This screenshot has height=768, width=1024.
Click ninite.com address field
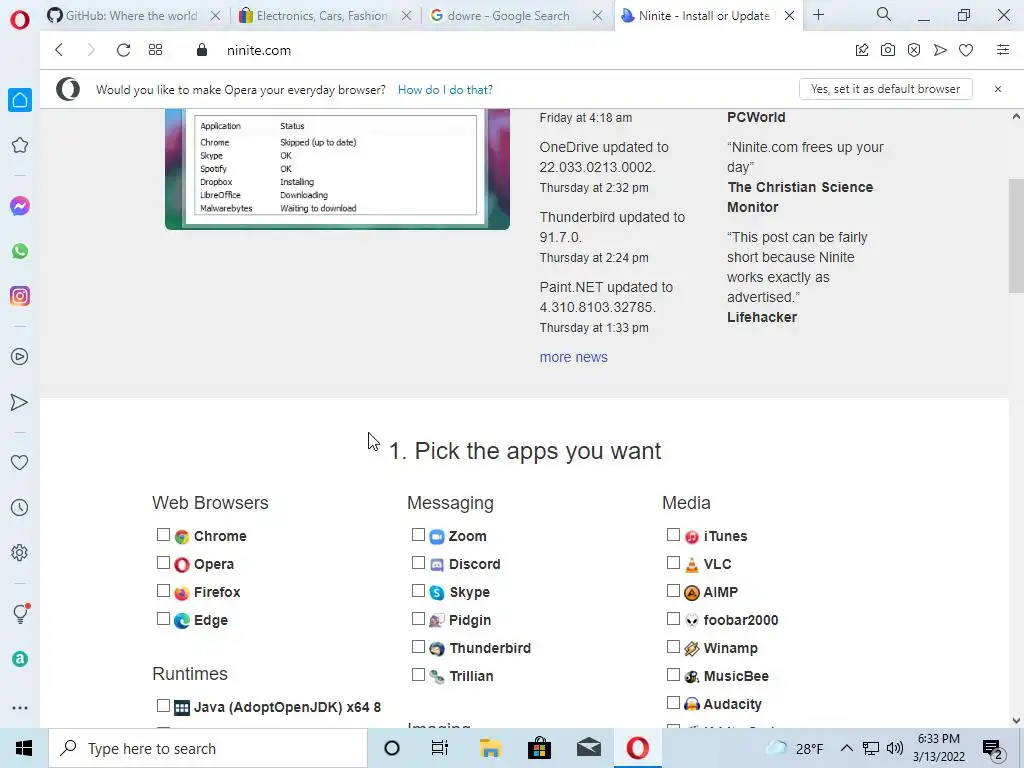(x=259, y=50)
